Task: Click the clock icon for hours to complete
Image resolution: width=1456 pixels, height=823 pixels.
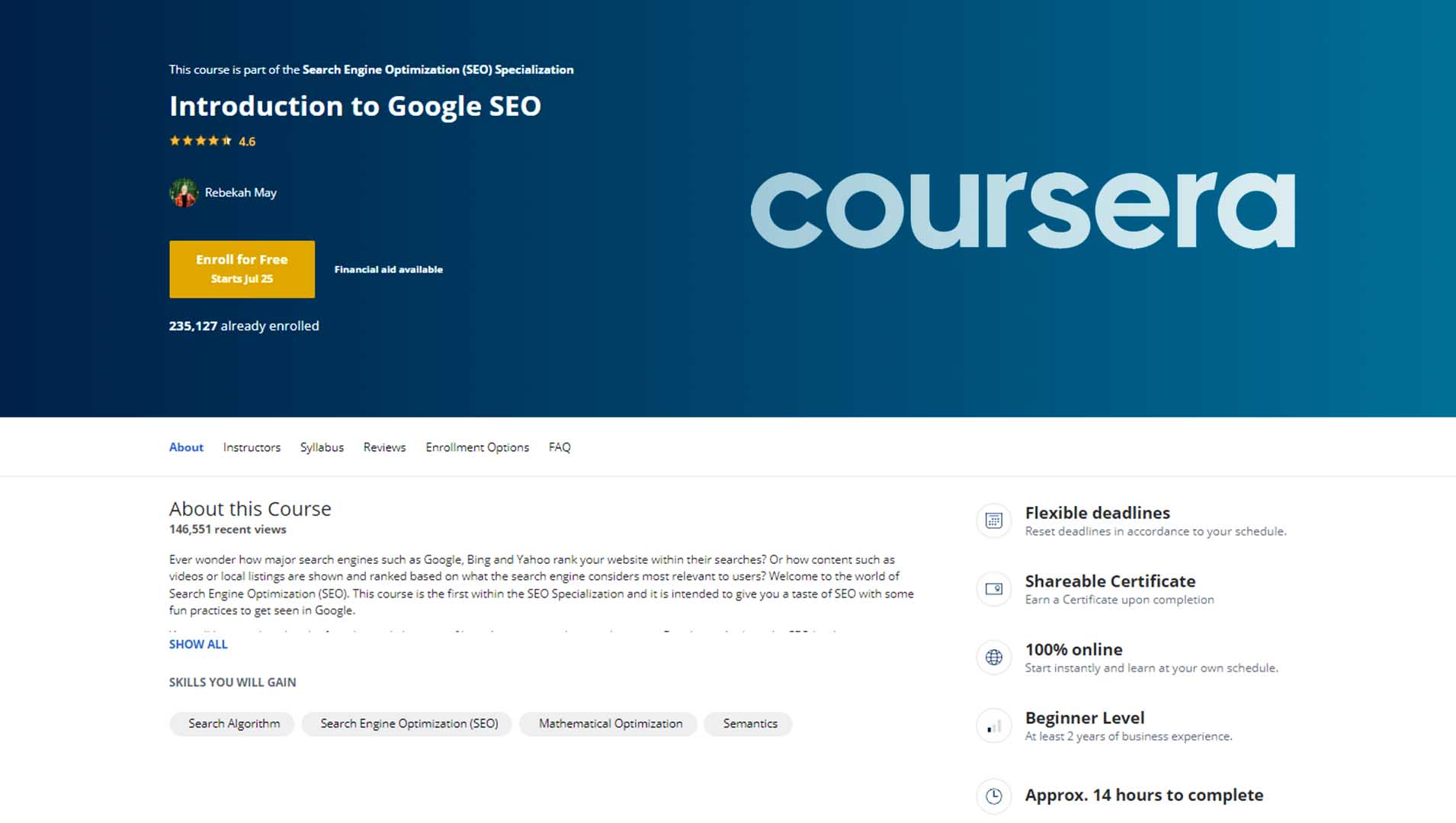Action: 993,796
